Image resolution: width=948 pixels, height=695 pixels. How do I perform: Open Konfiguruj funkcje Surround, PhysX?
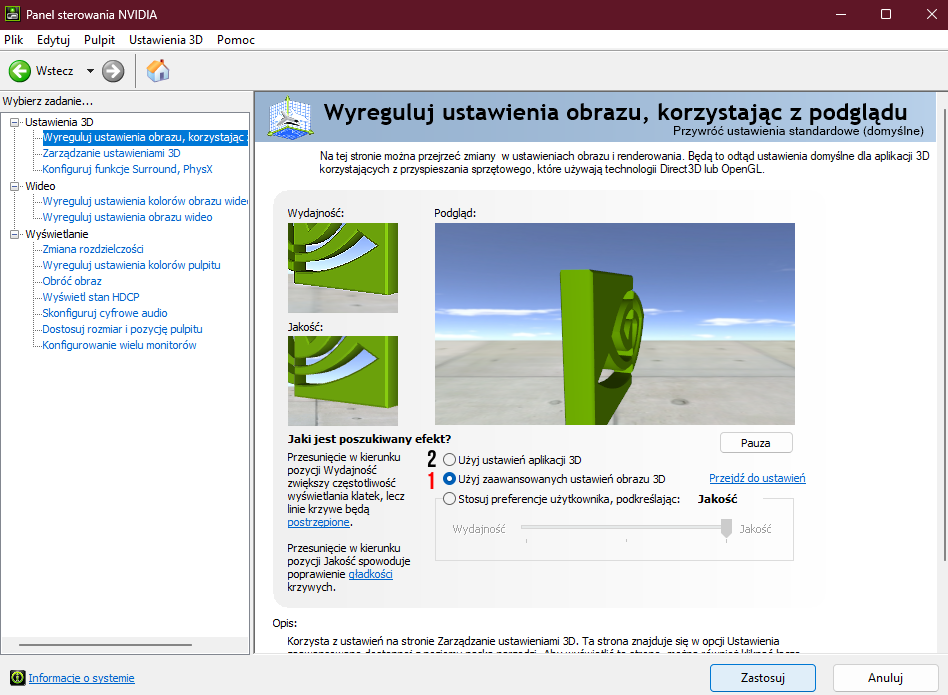point(128,169)
